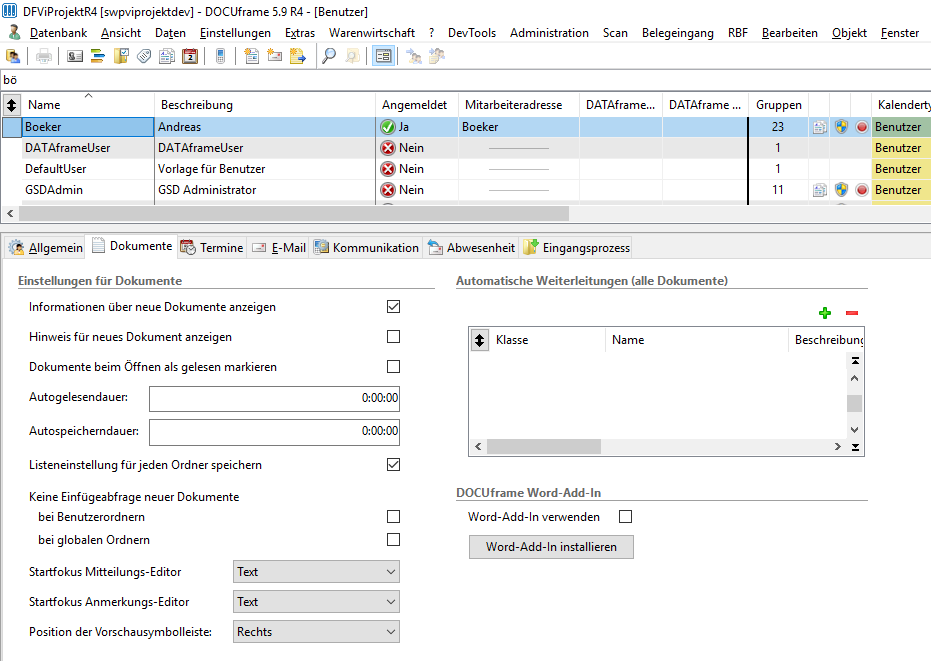This screenshot has height=661, width=931.
Task: Open the Datenbank menu
Action: pos(58,33)
